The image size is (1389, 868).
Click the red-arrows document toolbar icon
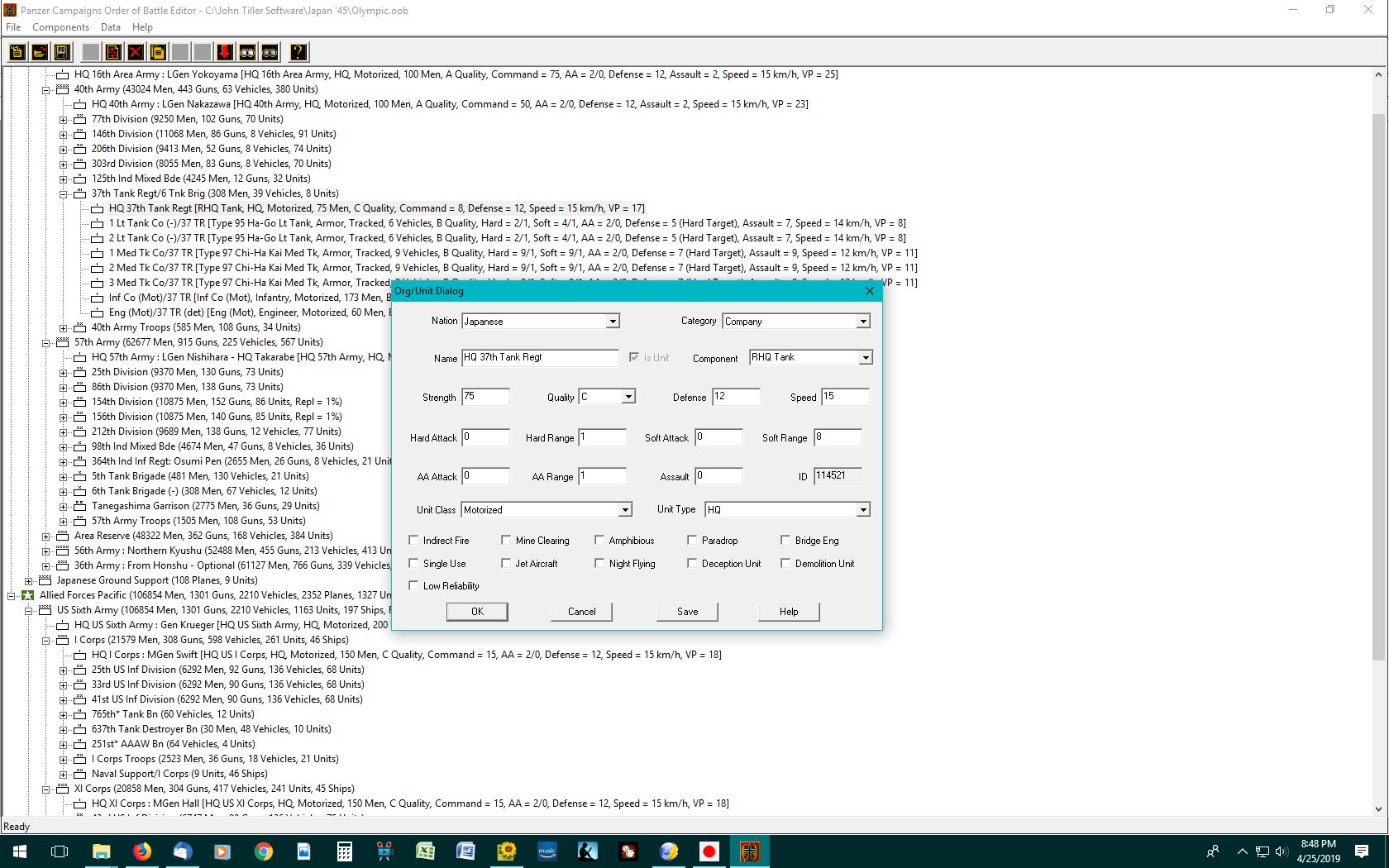tap(113, 52)
